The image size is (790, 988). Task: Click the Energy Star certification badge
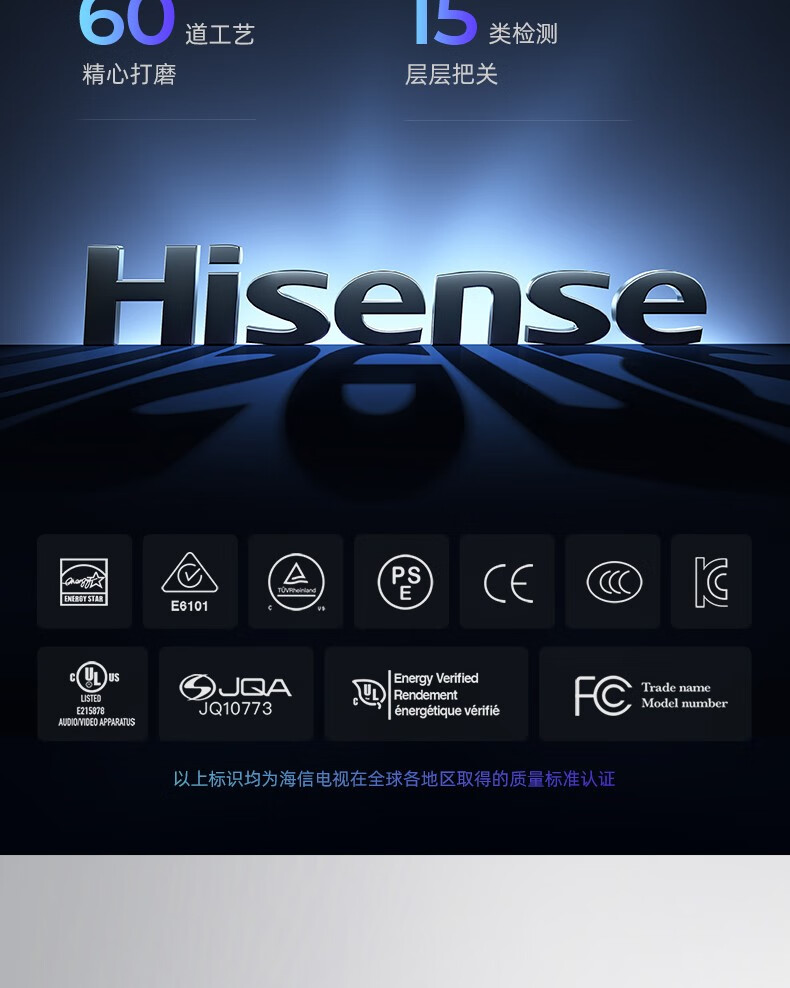84,582
